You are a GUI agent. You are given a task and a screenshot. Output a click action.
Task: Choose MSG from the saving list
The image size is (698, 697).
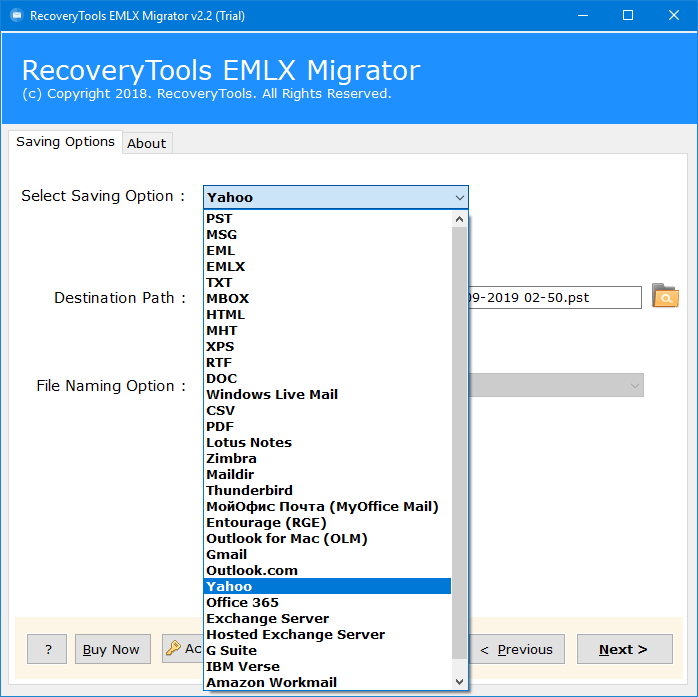(x=327, y=235)
